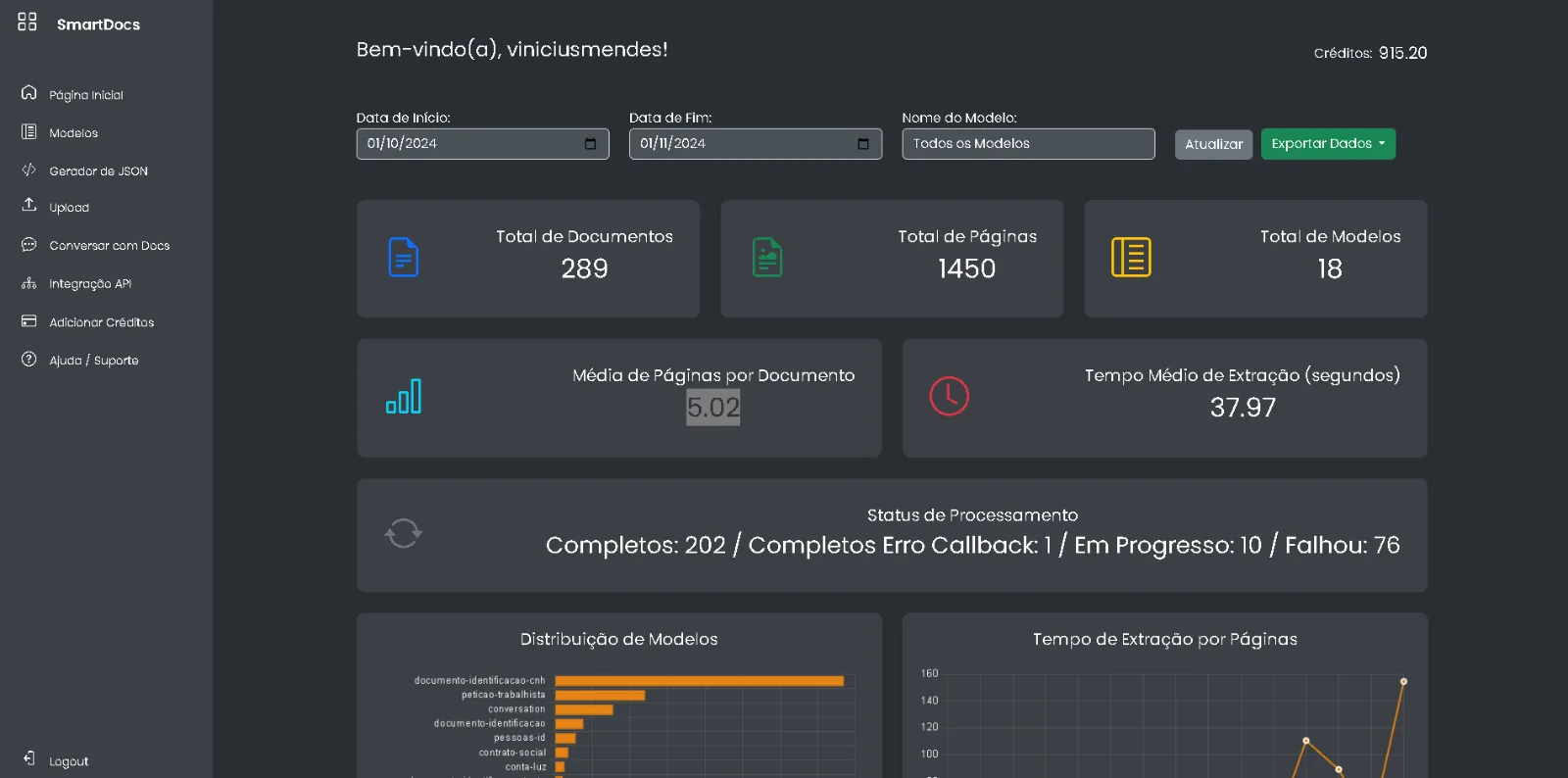Click the documento-identificacao-cnh orange bar
The width and height of the screenshot is (1568, 778).
(699, 680)
